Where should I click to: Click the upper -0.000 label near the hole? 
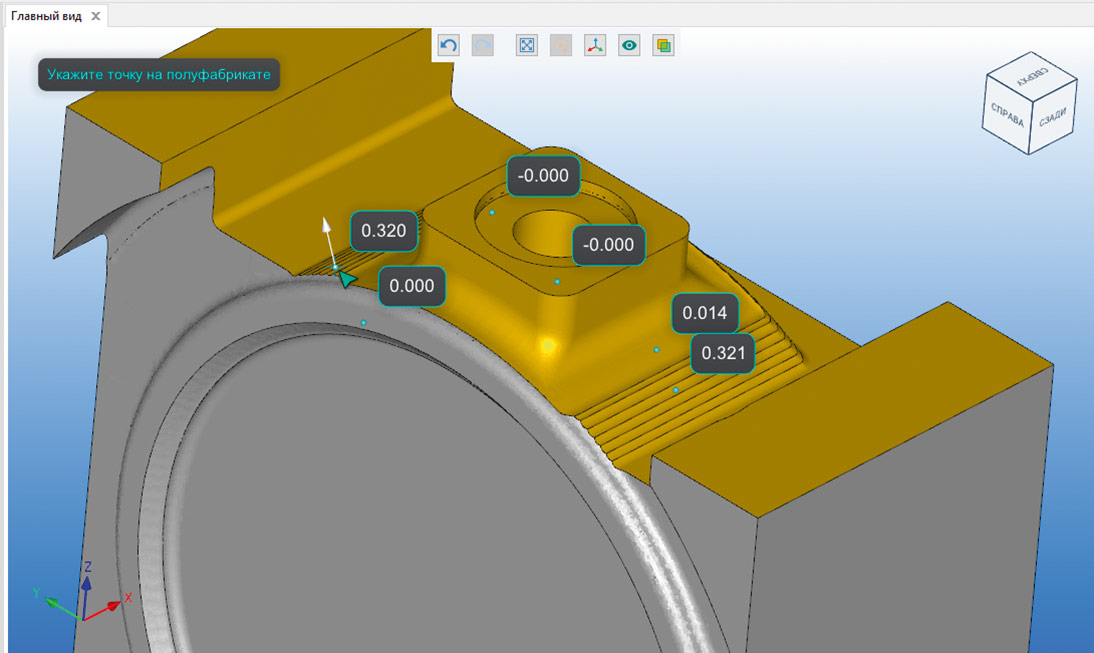click(x=544, y=176)
